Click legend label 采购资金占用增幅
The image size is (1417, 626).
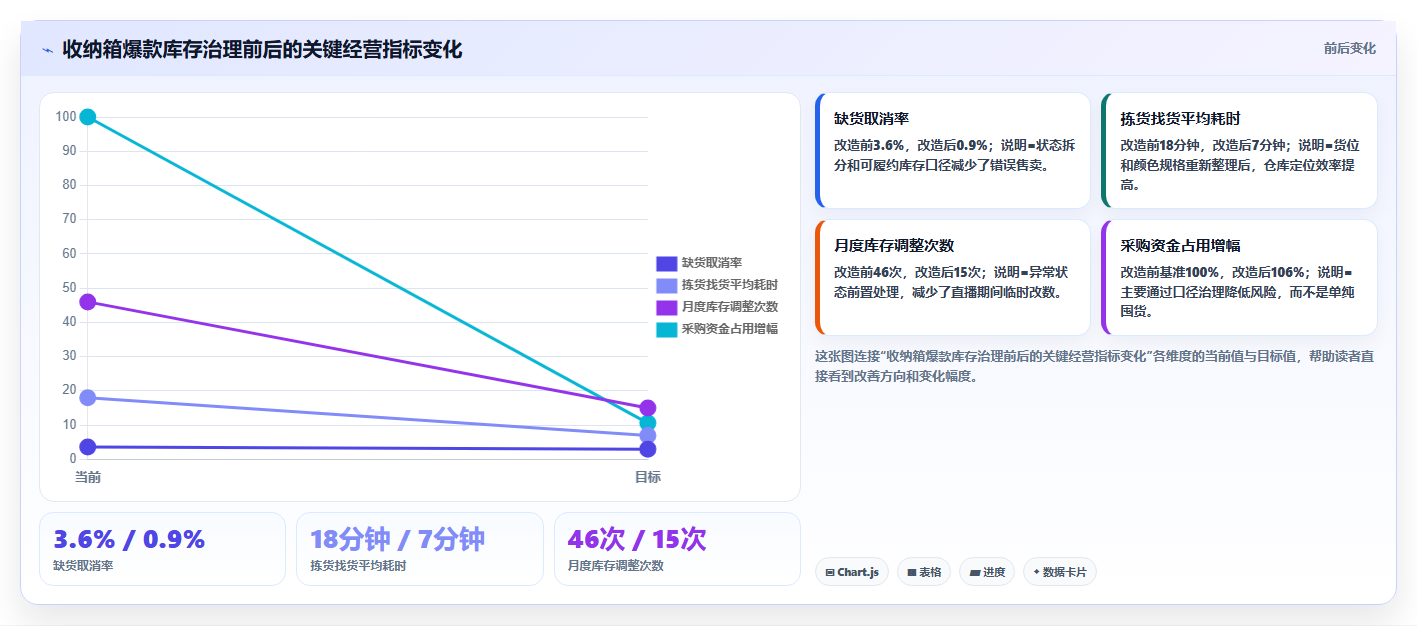tap(730, 329)
